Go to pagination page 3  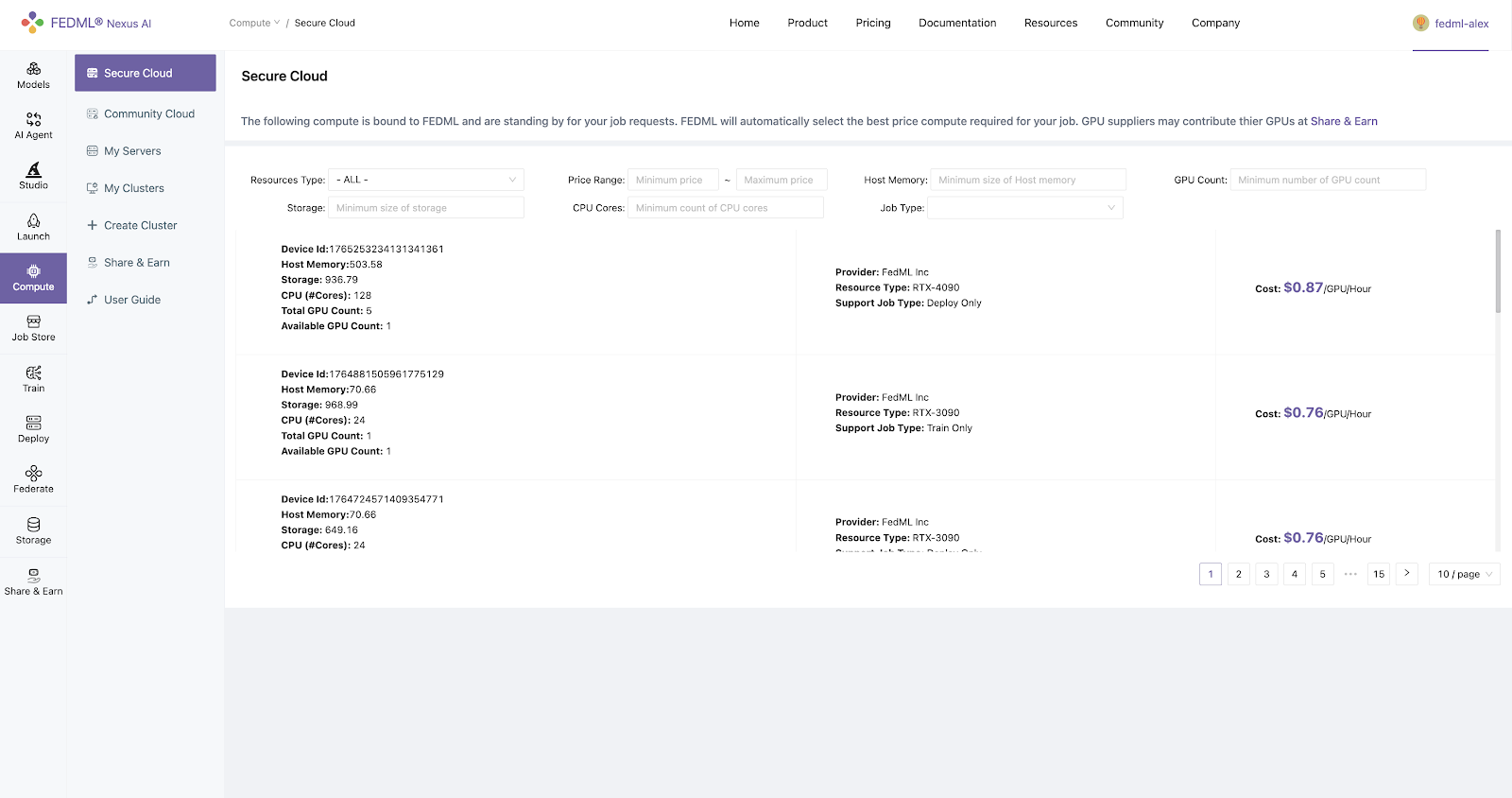(1266, 574)
